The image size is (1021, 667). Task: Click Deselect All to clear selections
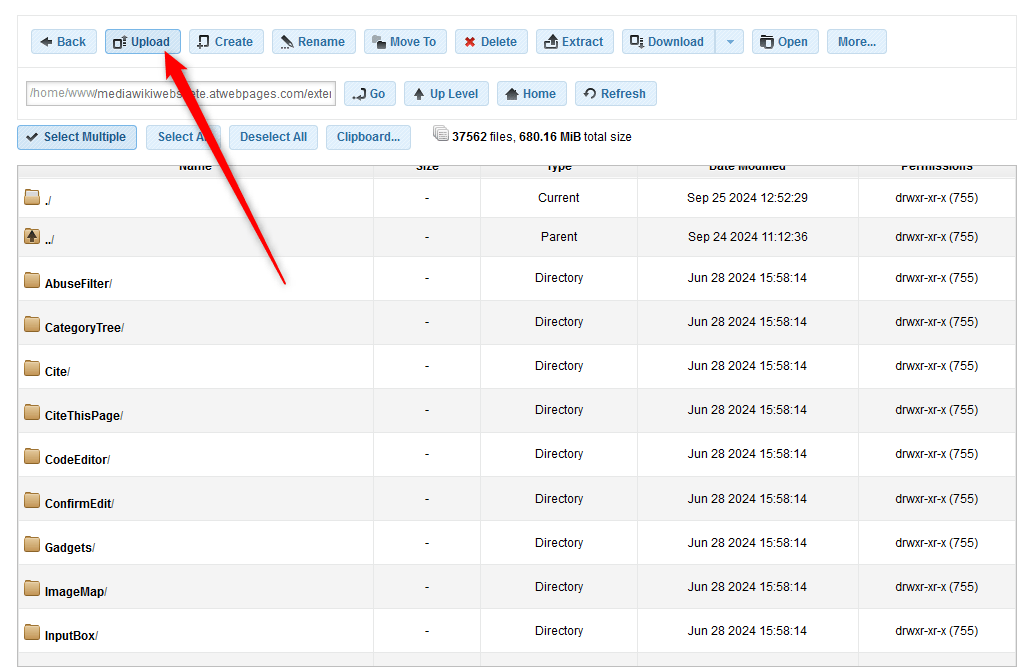(272, 137)
